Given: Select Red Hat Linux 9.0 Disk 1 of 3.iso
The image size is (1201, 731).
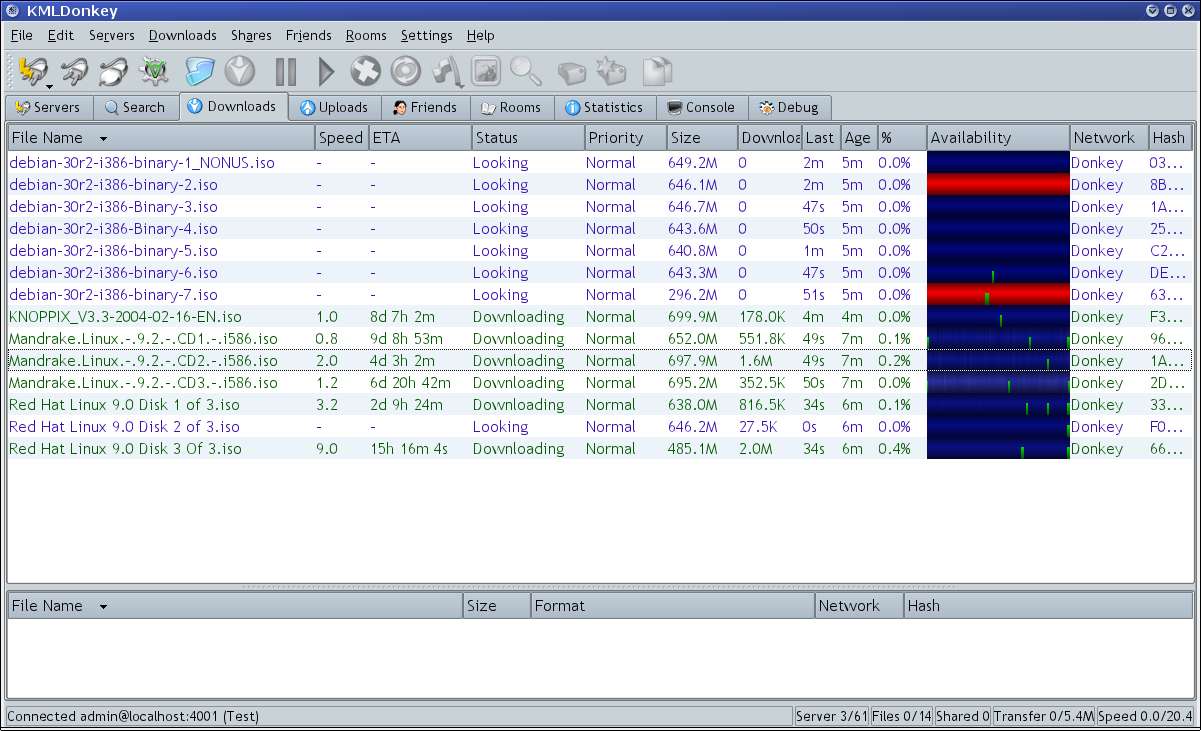Looking at the screenshot, I should click(x=600, y=404).
